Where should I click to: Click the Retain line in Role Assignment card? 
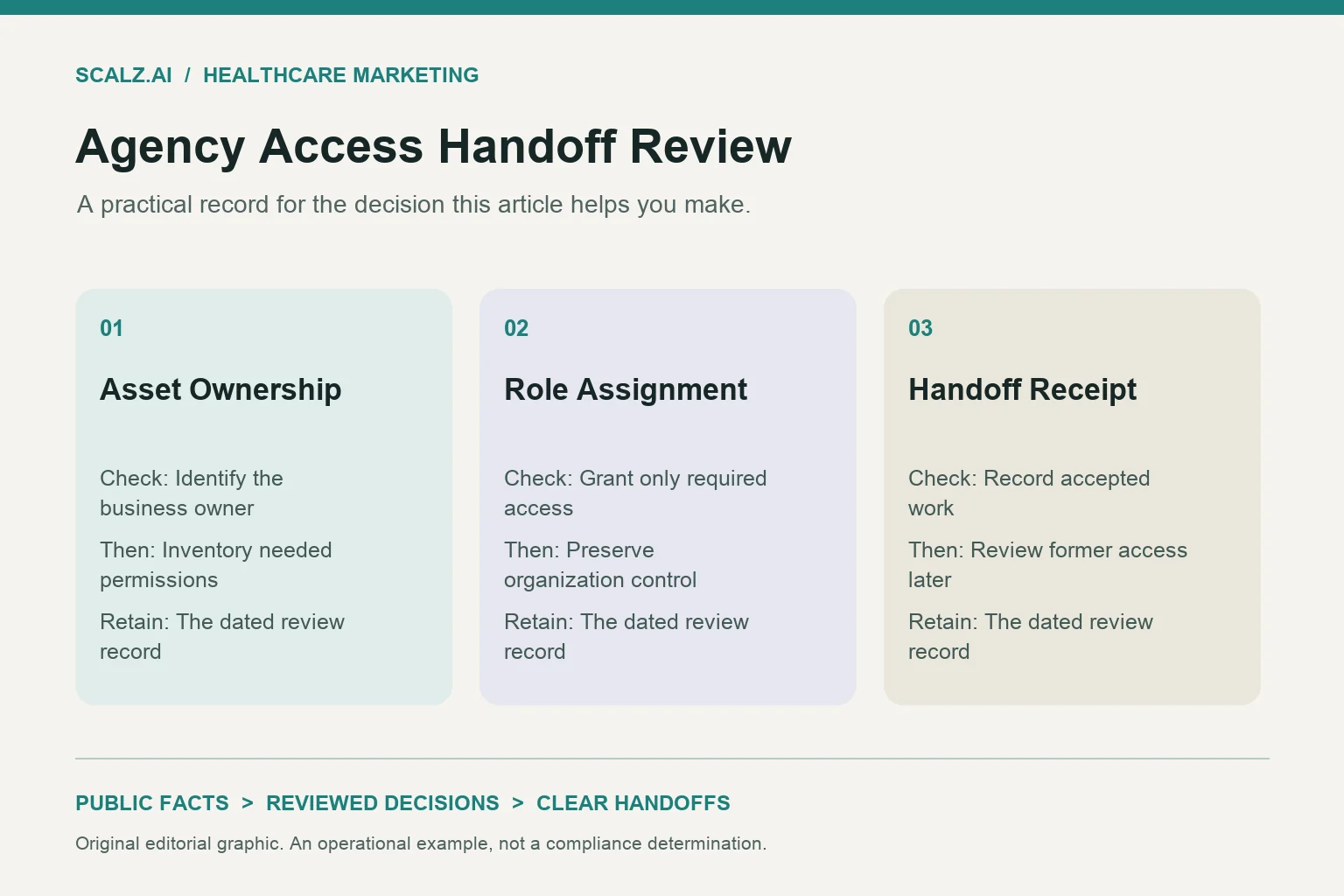626,637
